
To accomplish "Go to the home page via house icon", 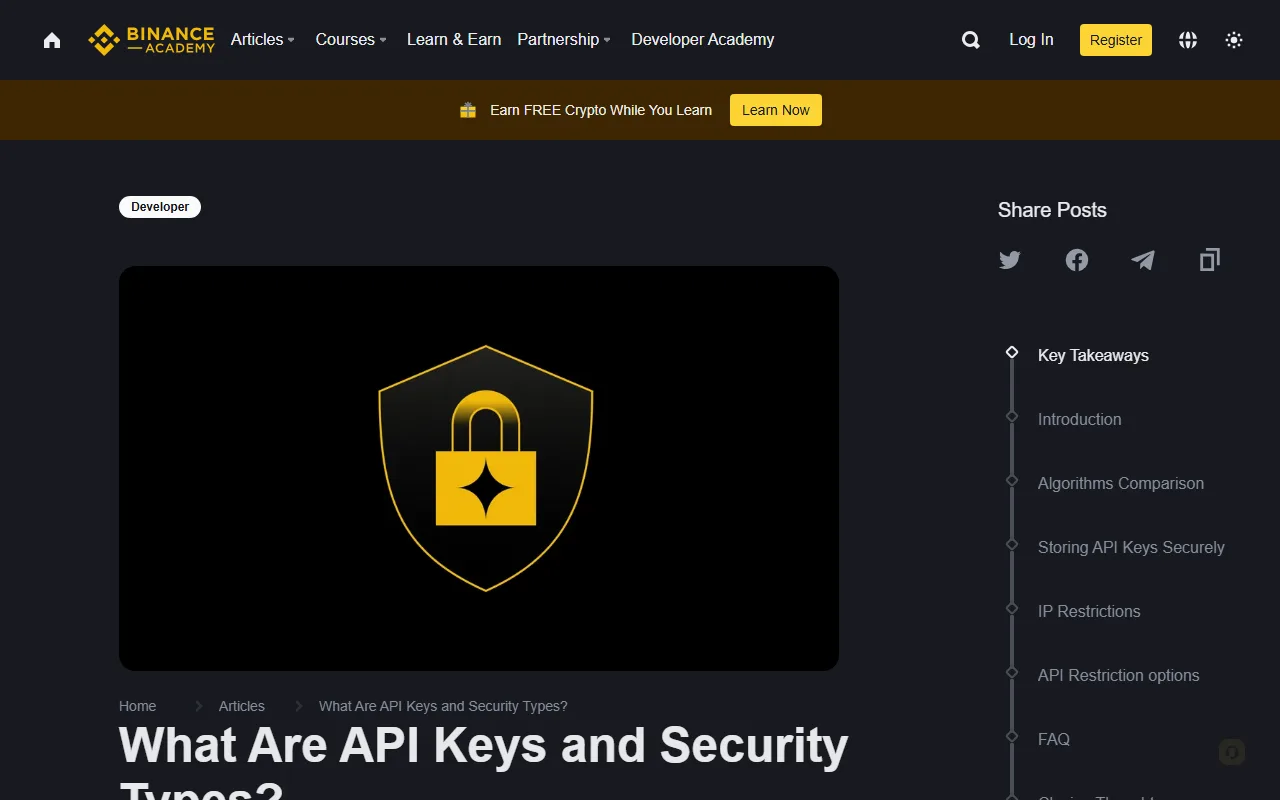I will (x=52, y=40).
